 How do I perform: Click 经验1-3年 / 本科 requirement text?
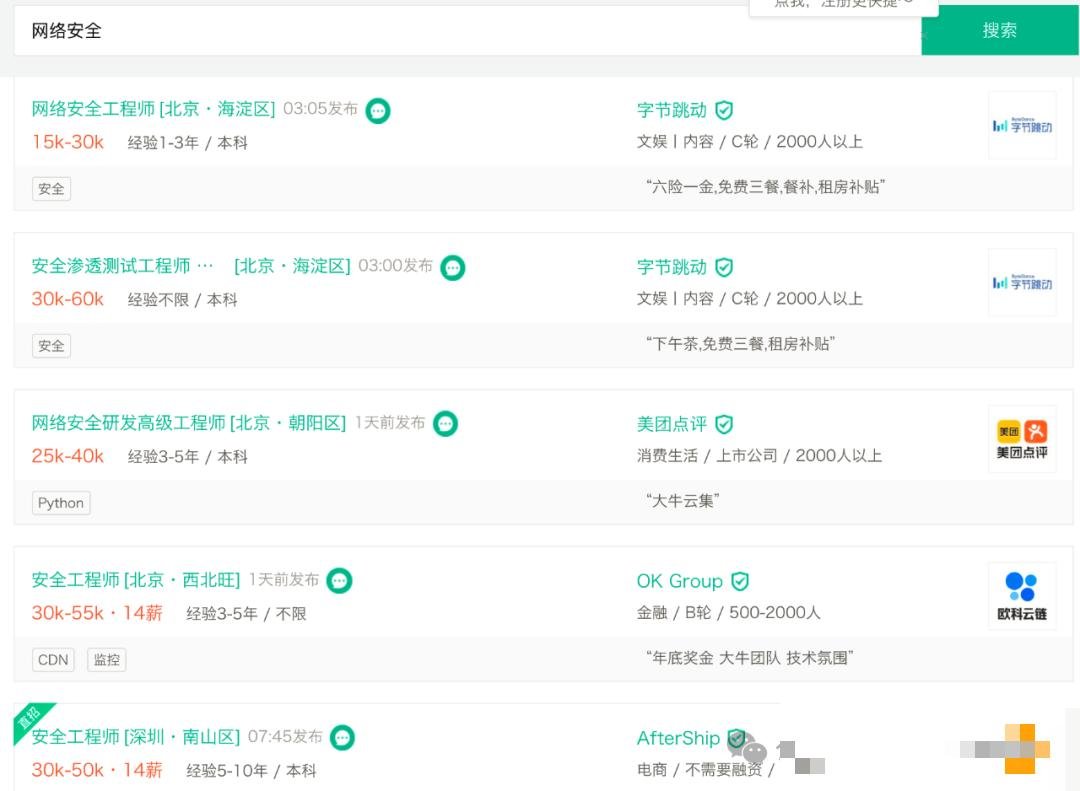[187, 143]
